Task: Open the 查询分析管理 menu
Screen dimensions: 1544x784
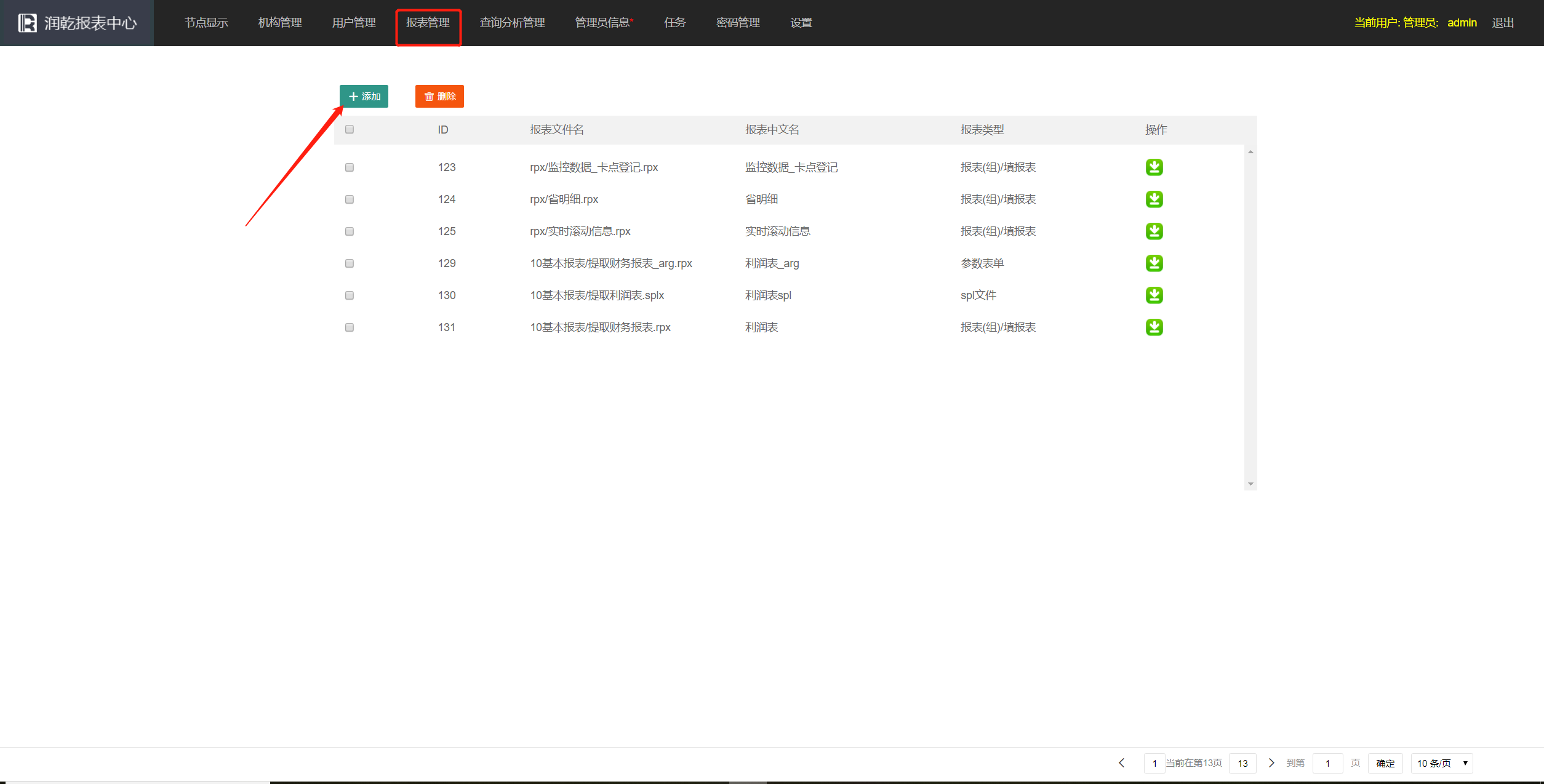Action: 512,23
